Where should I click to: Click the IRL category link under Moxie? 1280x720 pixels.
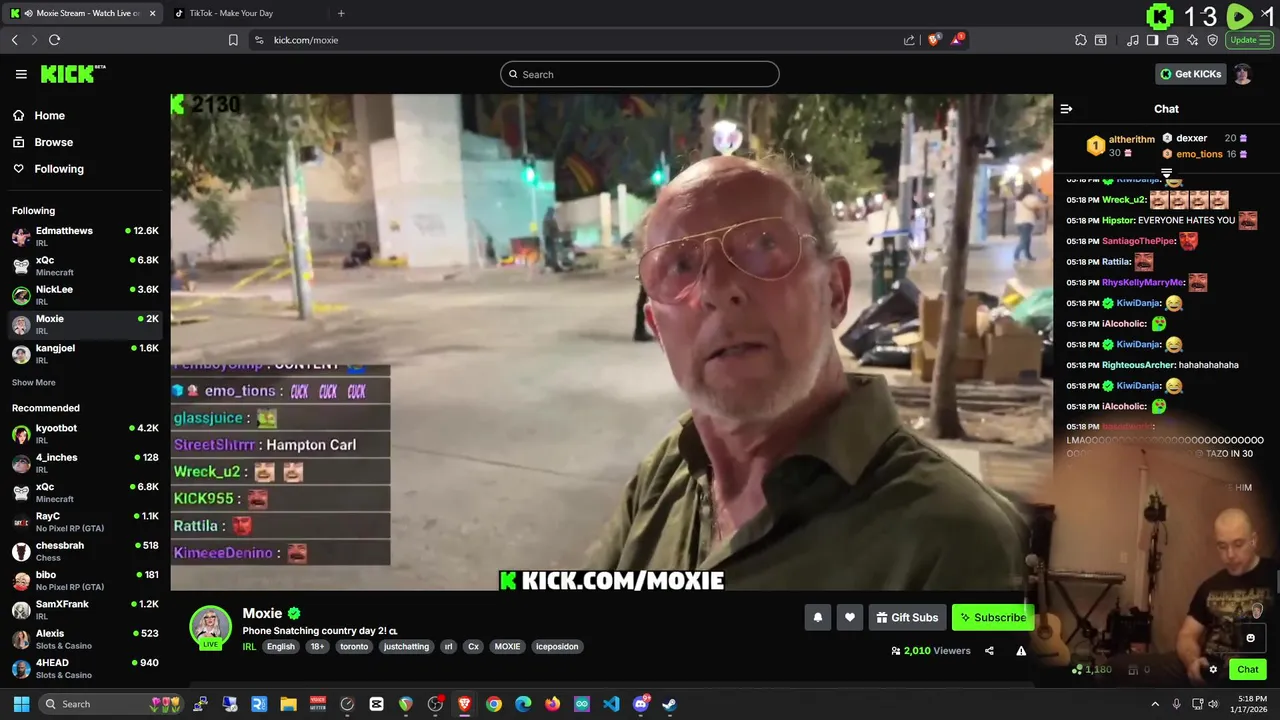point(249,647)
